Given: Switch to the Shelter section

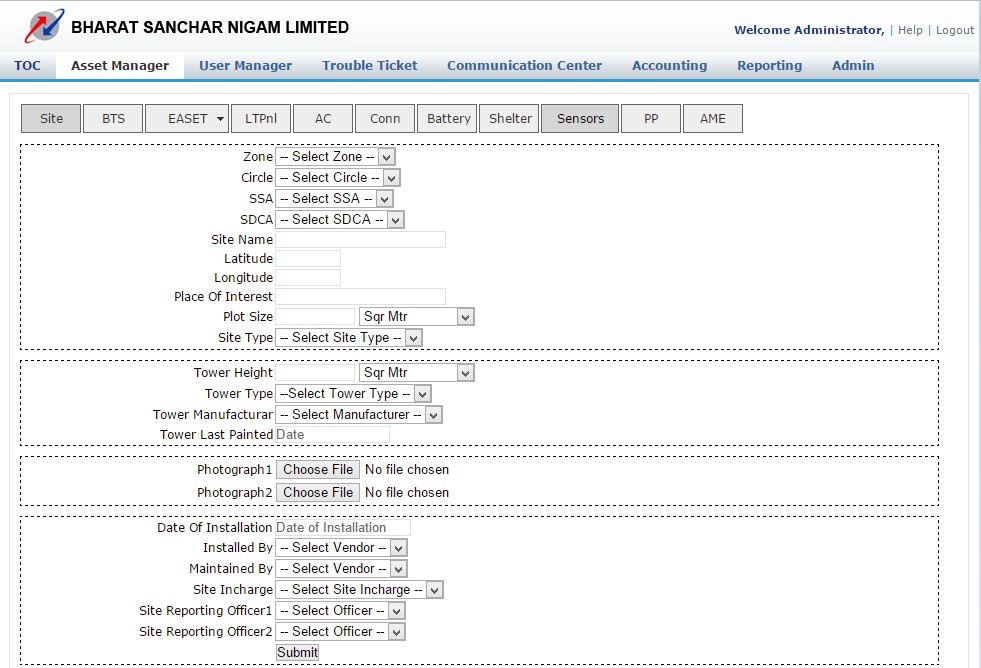Looking at the screenshot, I should point(509,118).
